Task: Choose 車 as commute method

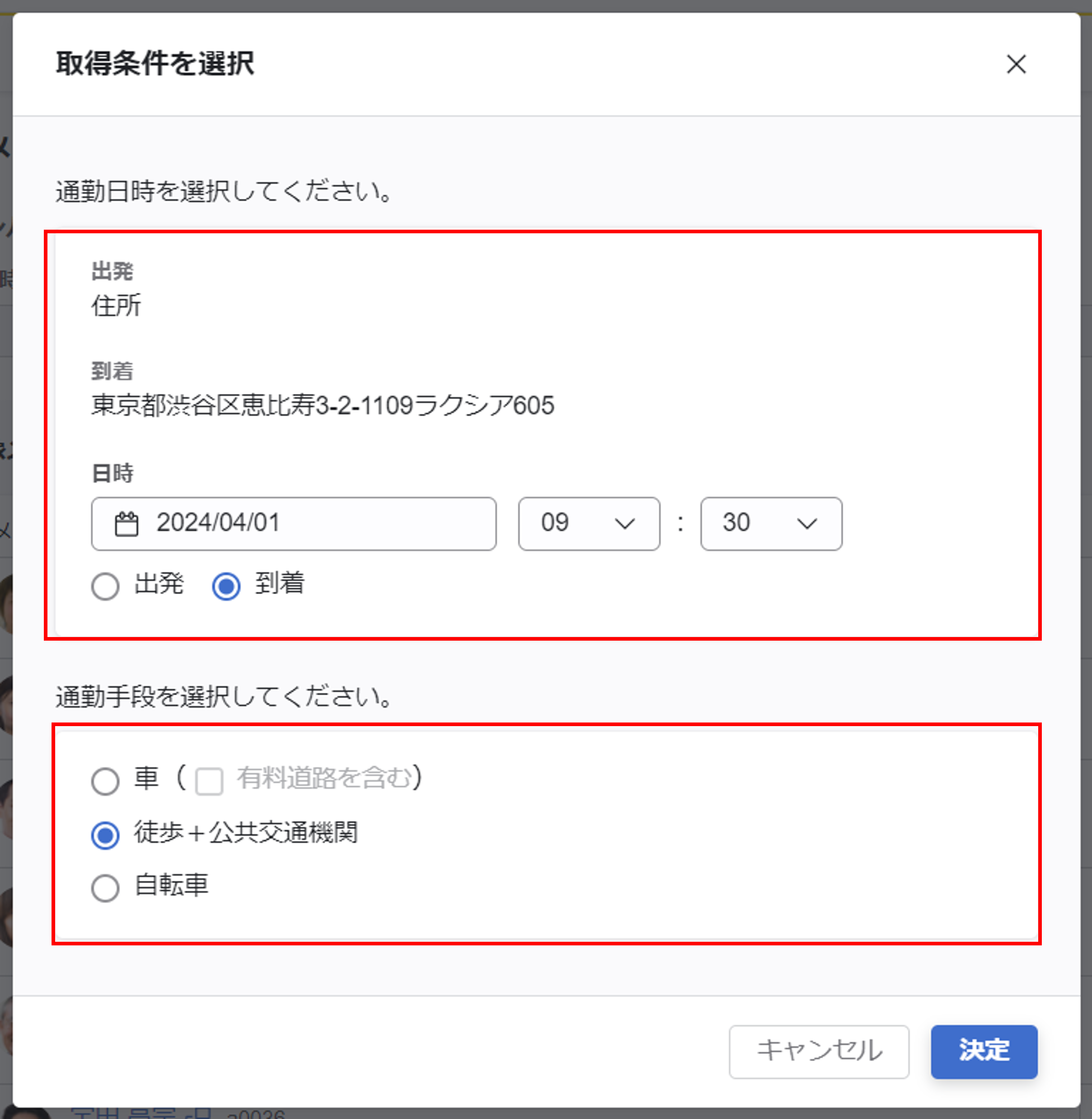Action: tap(105, 781)
